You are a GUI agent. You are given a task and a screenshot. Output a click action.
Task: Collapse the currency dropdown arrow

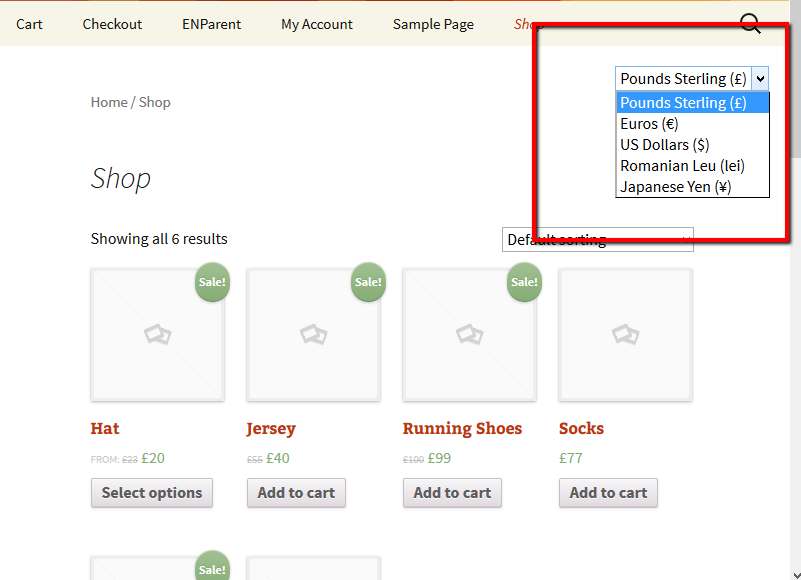pos(760,79)
